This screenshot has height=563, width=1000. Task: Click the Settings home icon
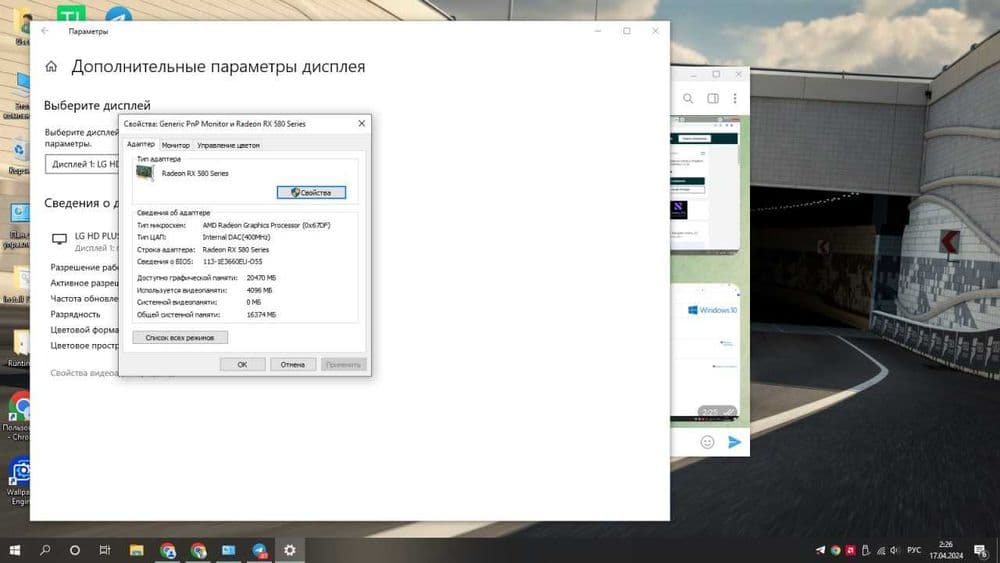point(51,66)
